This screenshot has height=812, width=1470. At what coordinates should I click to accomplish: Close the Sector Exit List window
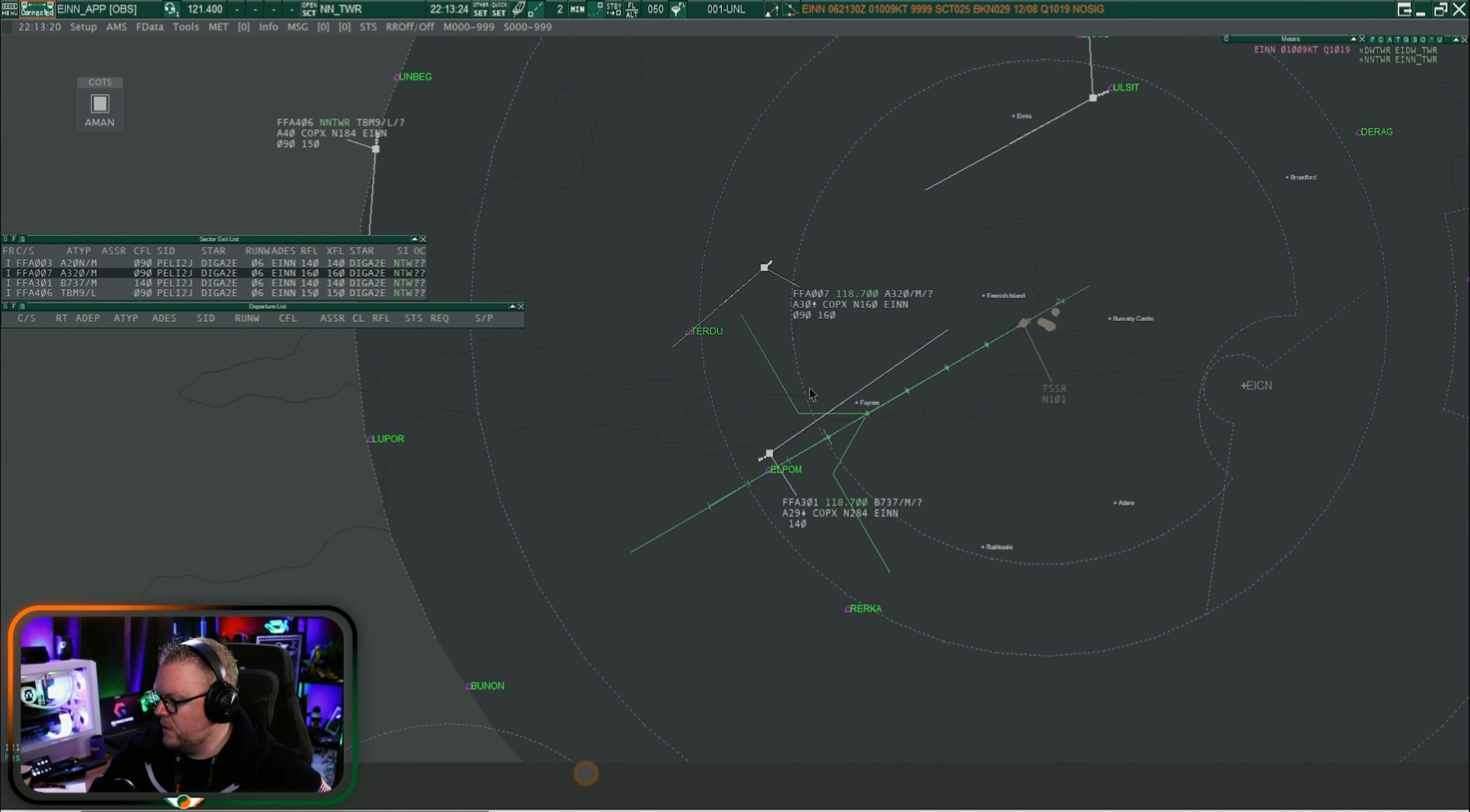[x=423, y=239]
